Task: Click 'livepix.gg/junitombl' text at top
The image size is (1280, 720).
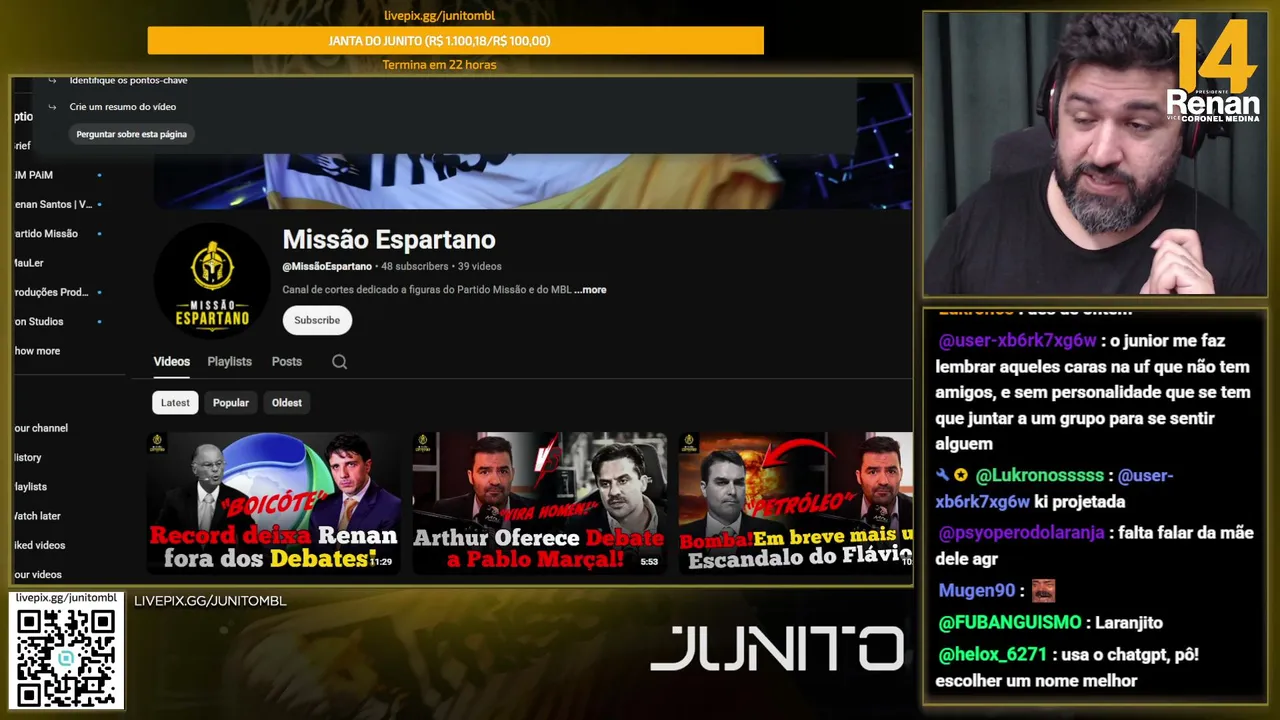Action: coord(440,16)
